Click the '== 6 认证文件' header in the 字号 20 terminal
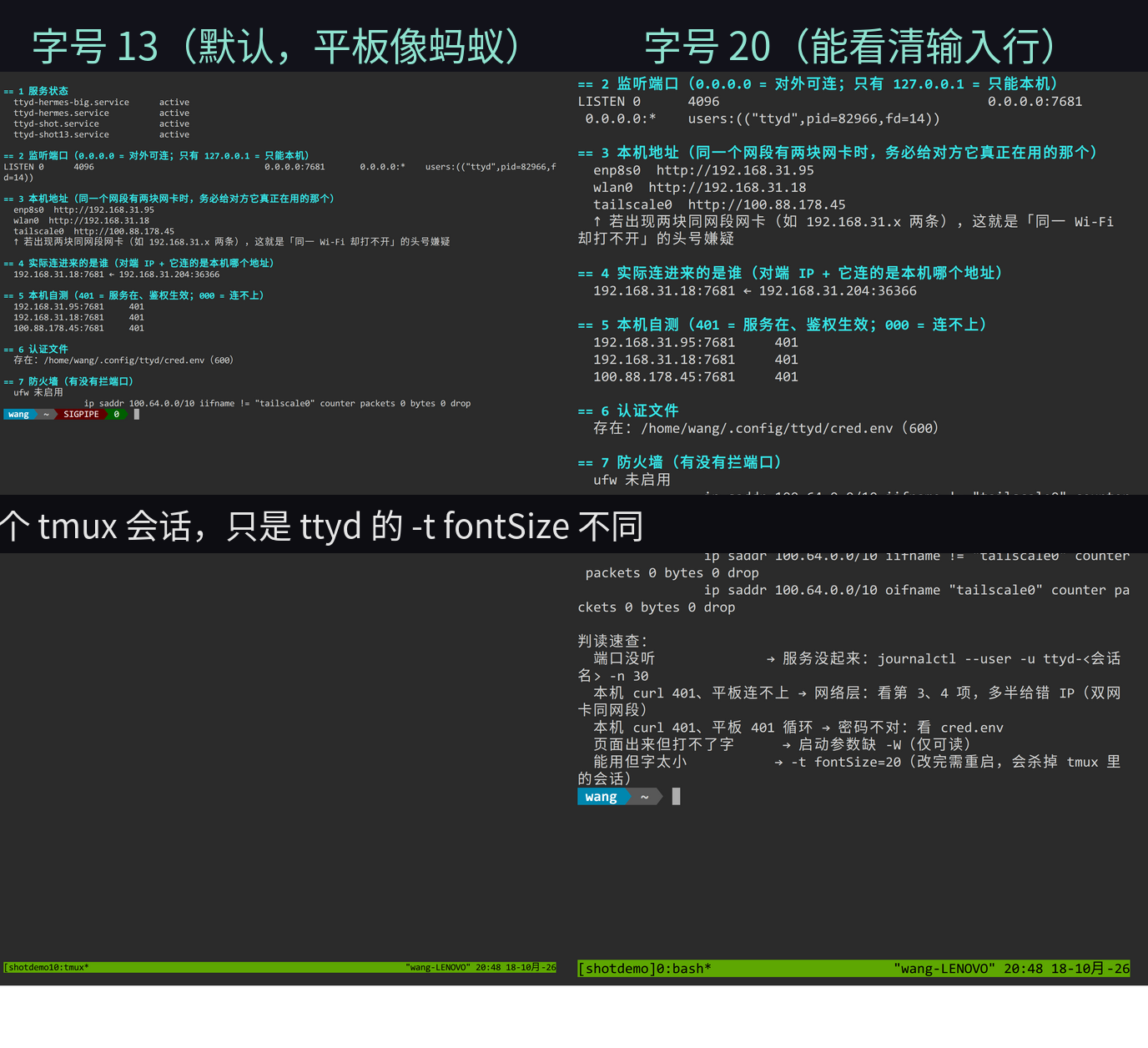Image resolution: width=1148 pixels, height=1048 pixels. coord(628,411)
